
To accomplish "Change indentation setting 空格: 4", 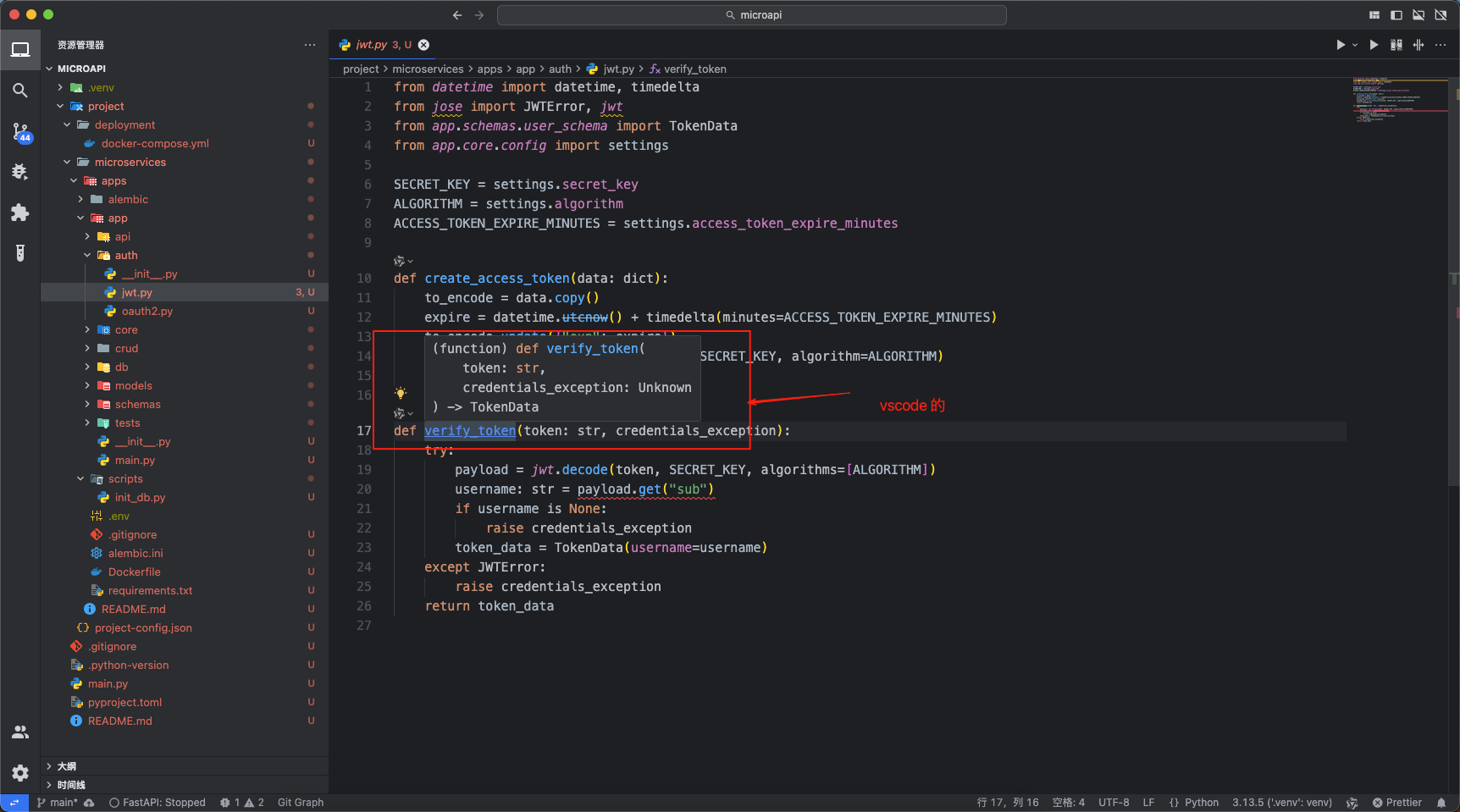I will click(1069, 803).
